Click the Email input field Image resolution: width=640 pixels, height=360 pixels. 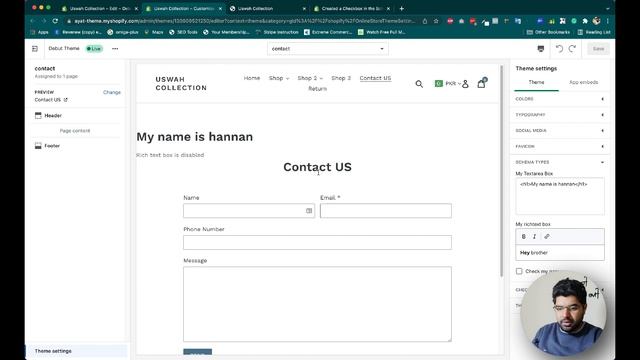386,211
